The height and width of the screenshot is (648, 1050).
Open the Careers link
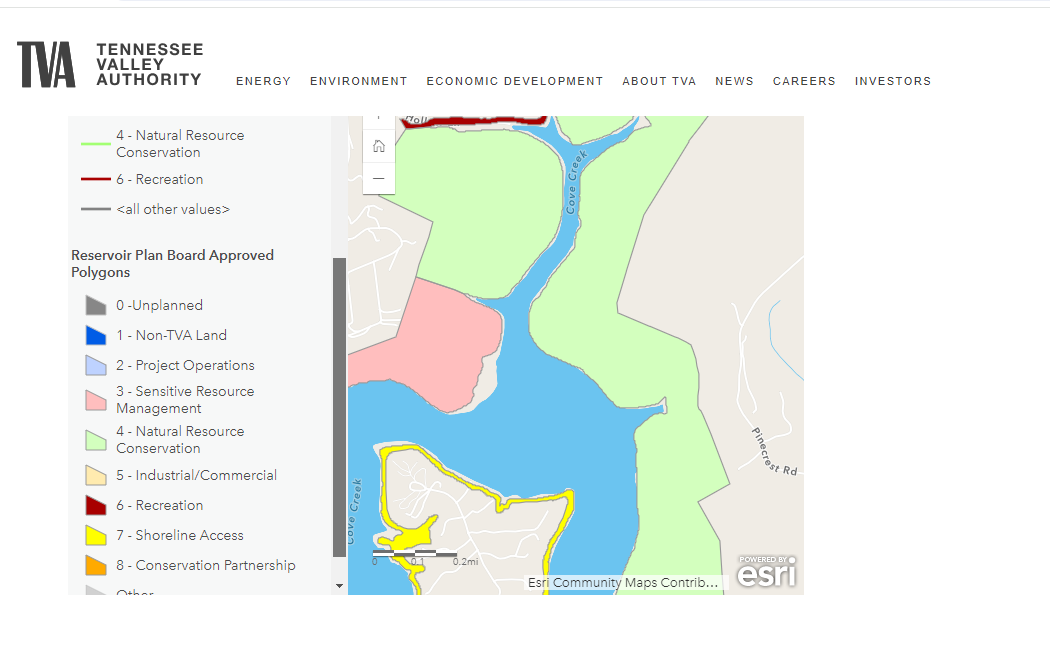tap(804, 81)
